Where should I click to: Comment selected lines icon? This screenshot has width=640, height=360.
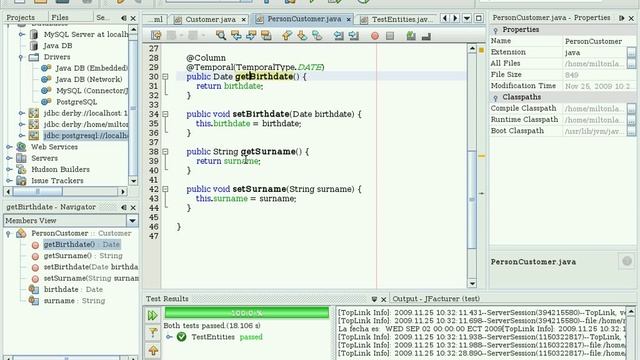point(411,36)
